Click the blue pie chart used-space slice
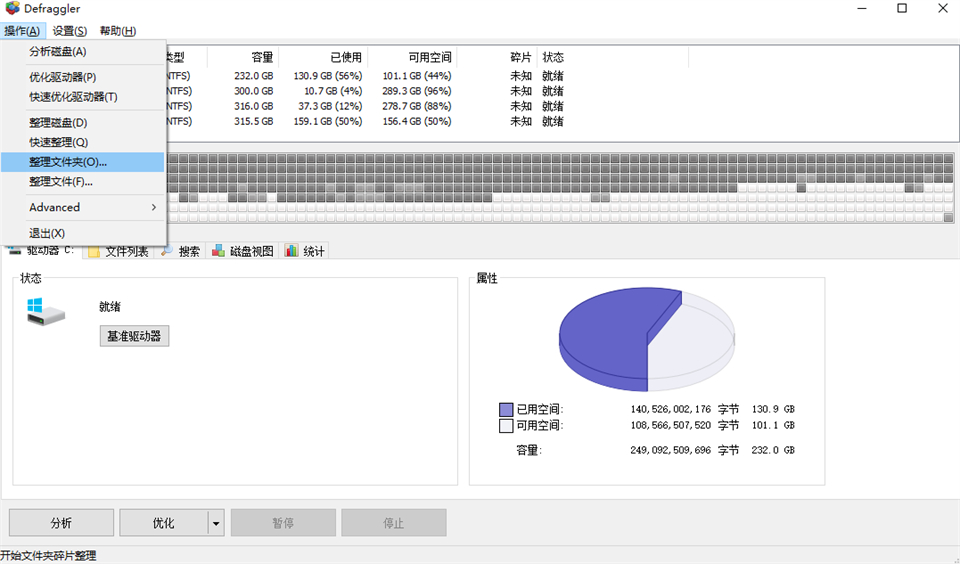The image size is (960, 564). pos(605,335)
